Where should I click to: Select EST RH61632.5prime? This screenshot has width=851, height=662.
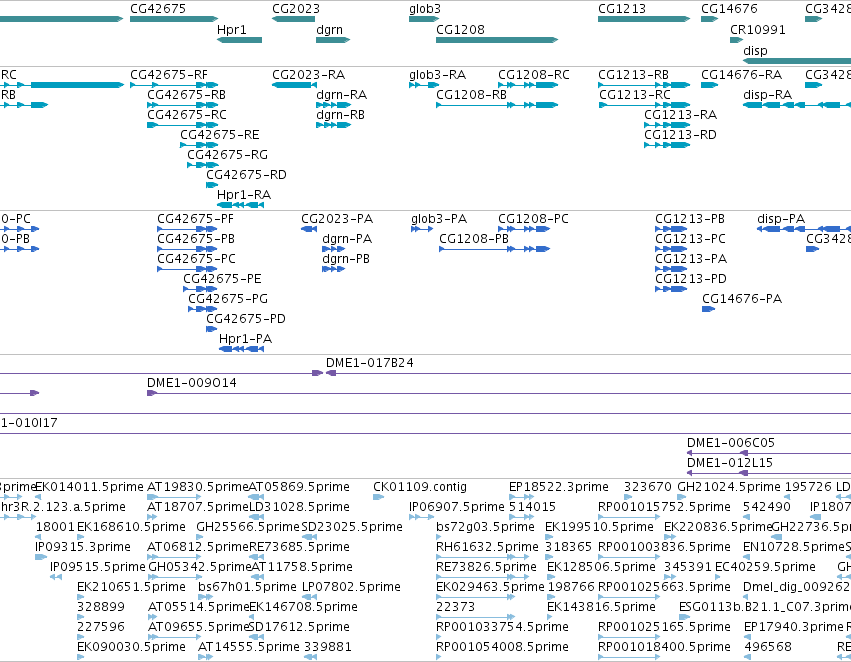[487, 548]
